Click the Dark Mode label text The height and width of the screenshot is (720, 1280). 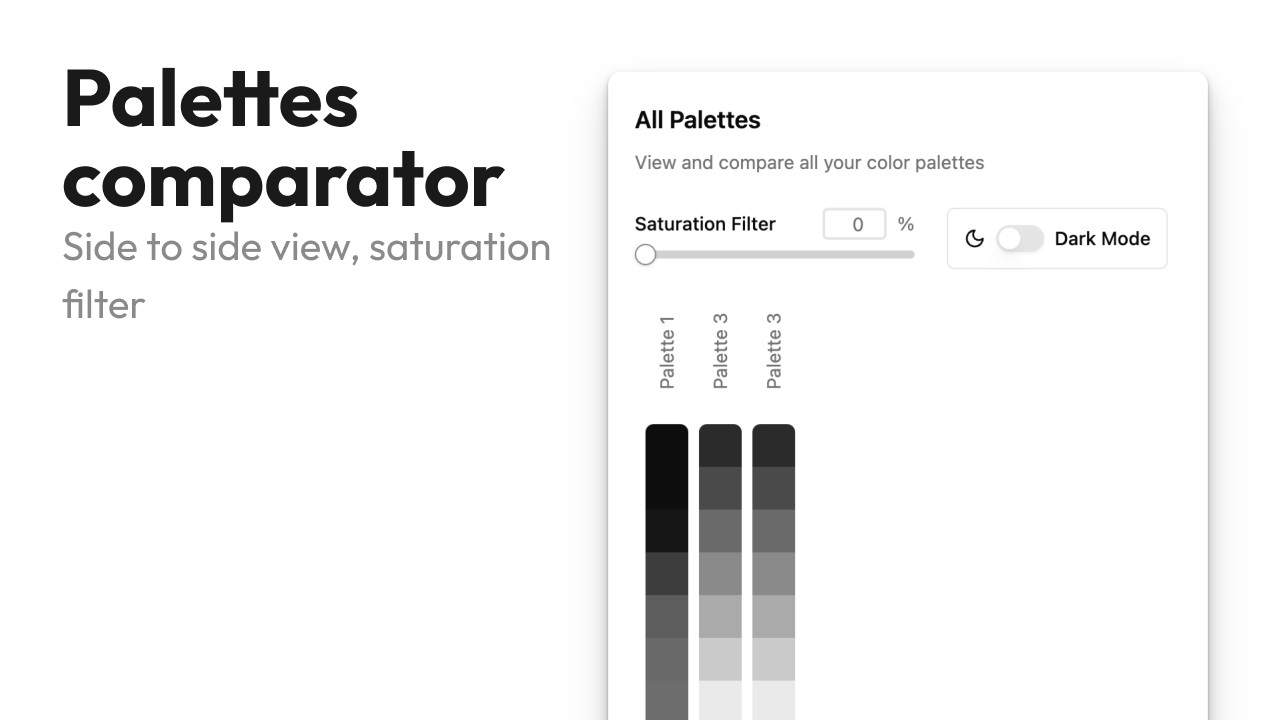1102,238
